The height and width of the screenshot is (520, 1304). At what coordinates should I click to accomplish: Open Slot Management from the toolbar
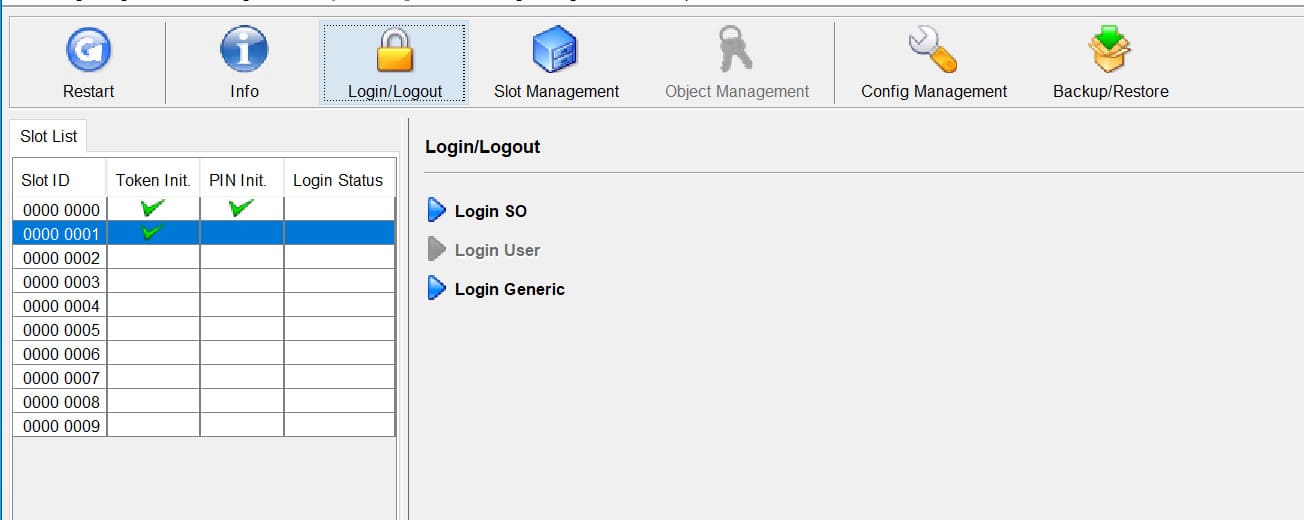(556, 50)
